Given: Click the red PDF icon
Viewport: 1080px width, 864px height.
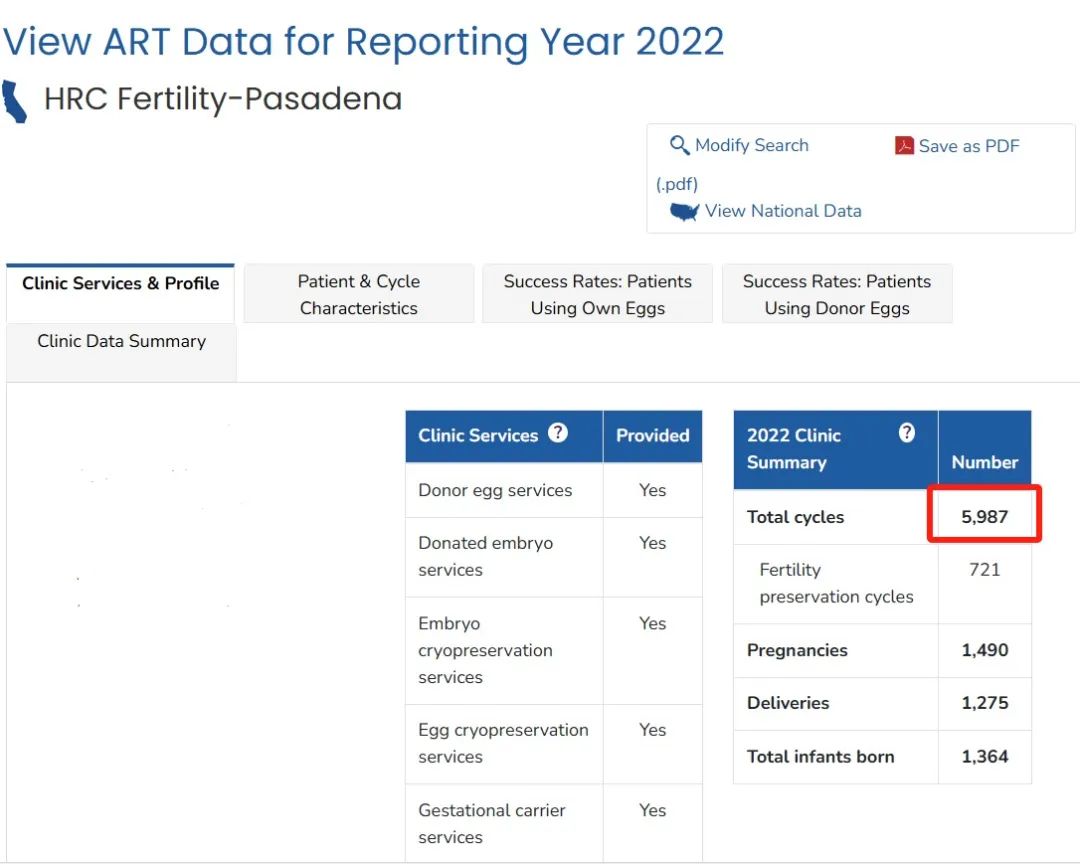Looking at the screenshot, I should click(x=904, y=145).
